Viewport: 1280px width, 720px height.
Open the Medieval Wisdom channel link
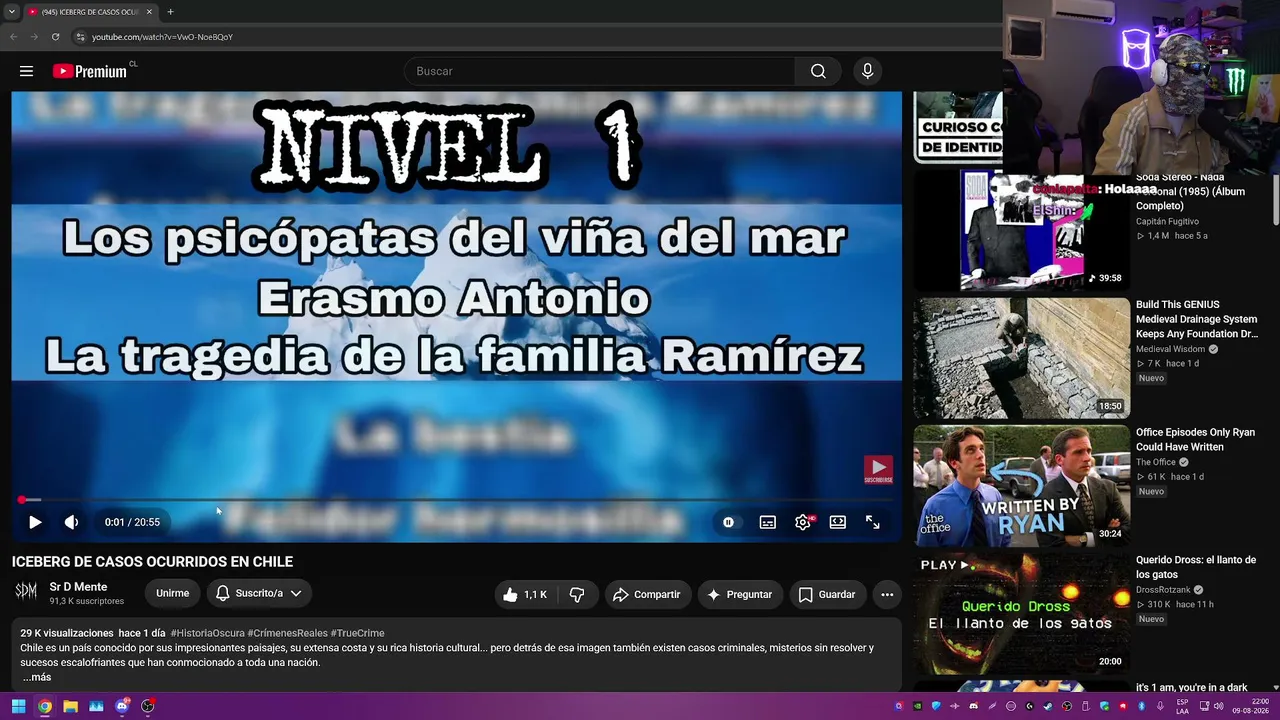click(1172, 350)
